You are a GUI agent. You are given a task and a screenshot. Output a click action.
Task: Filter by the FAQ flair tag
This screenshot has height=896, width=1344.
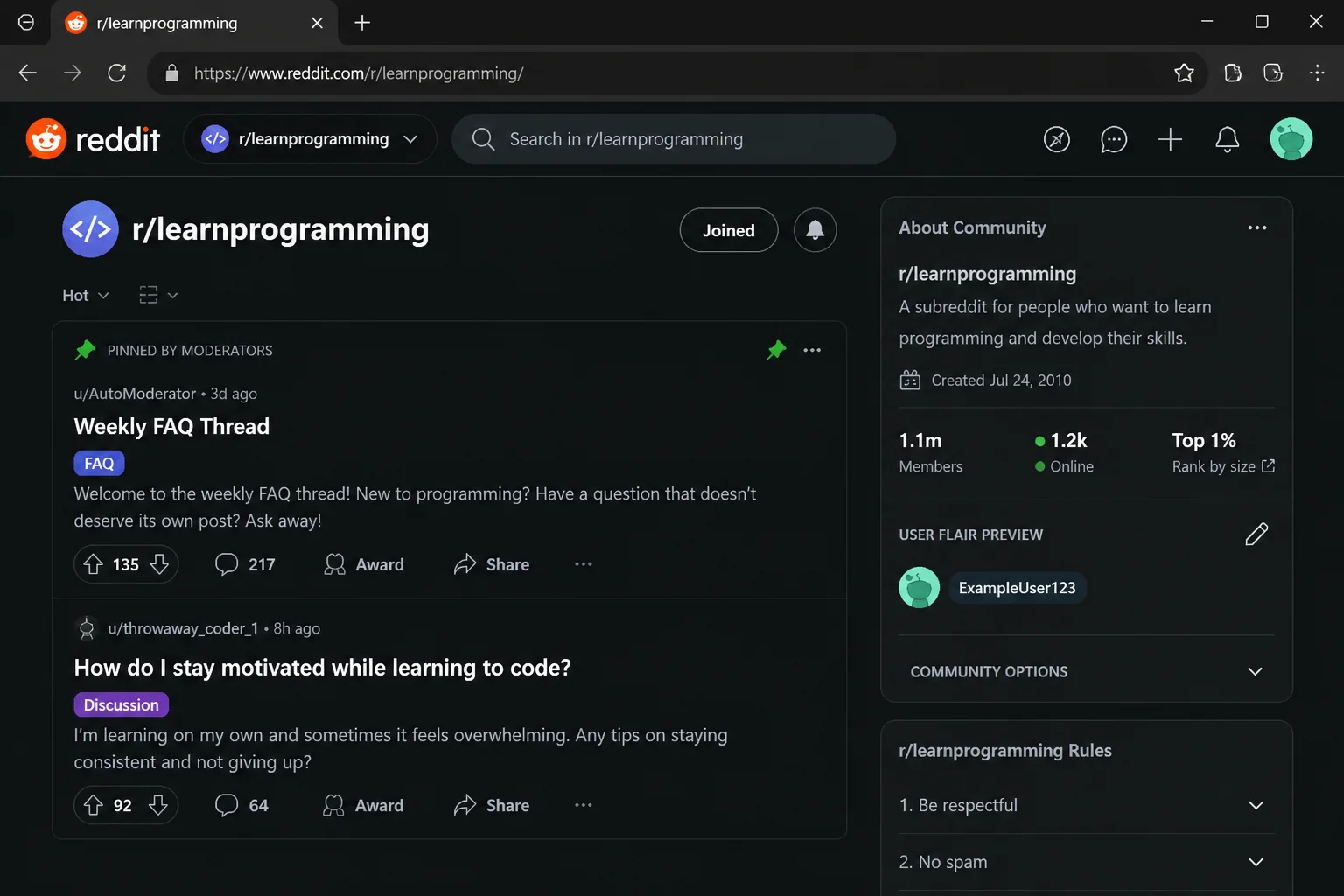[99, 463]
